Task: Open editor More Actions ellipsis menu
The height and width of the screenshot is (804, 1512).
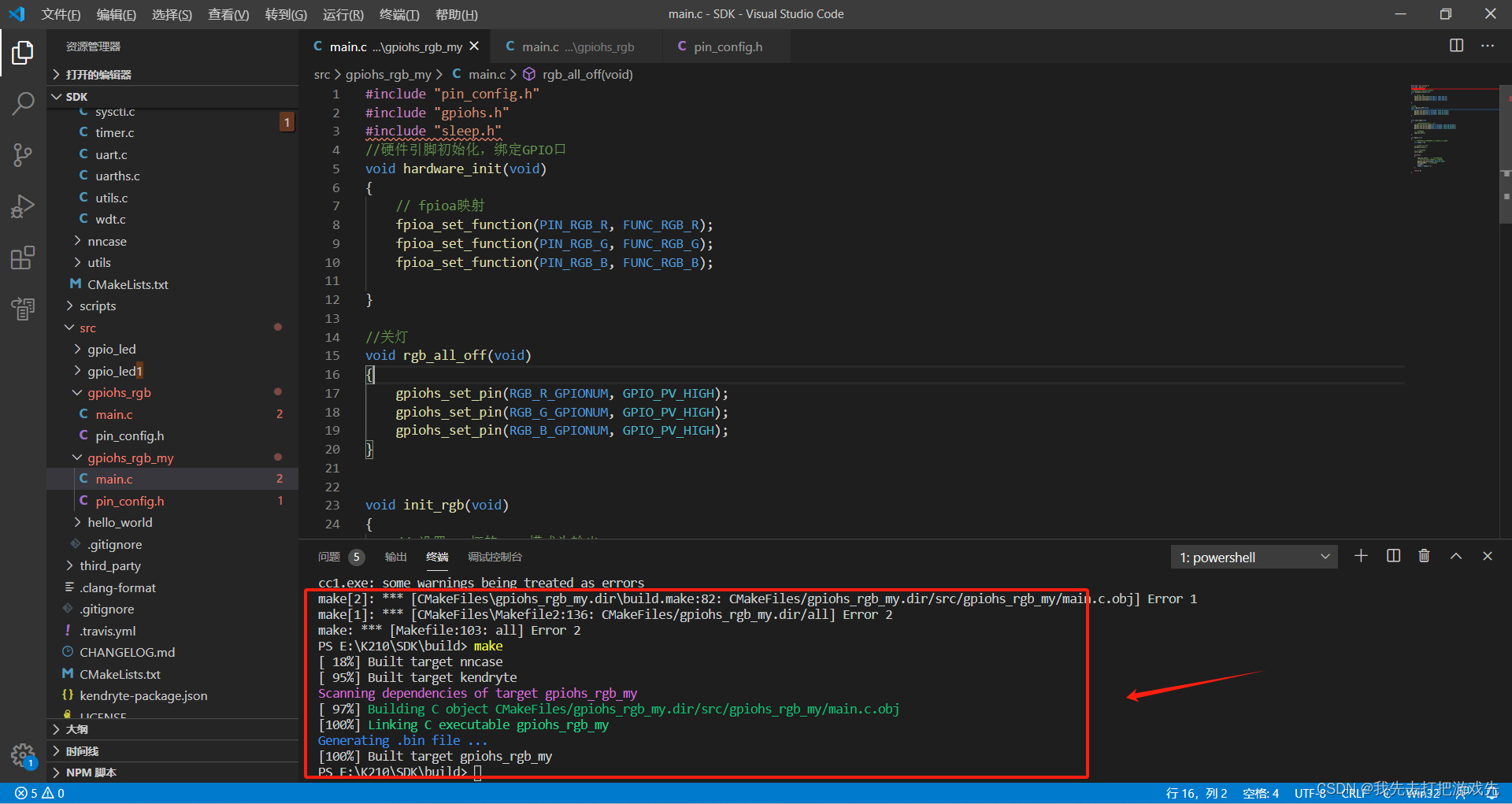Action: [1488, 46]
